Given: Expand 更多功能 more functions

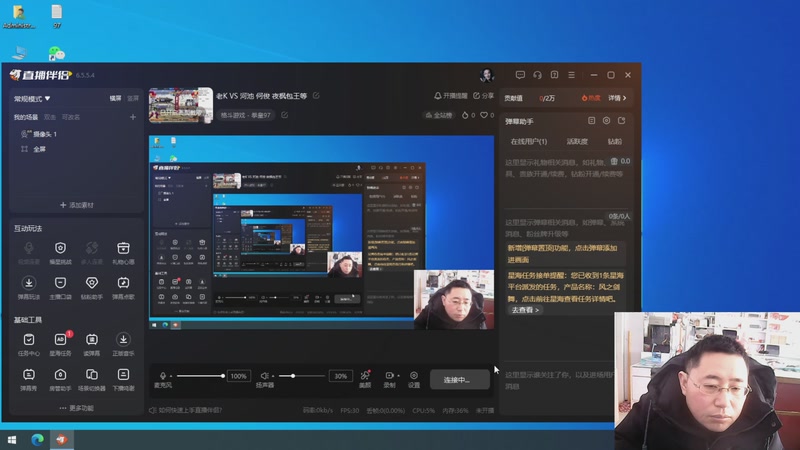Looking at the screenshot, I should (x=76, y=408).
